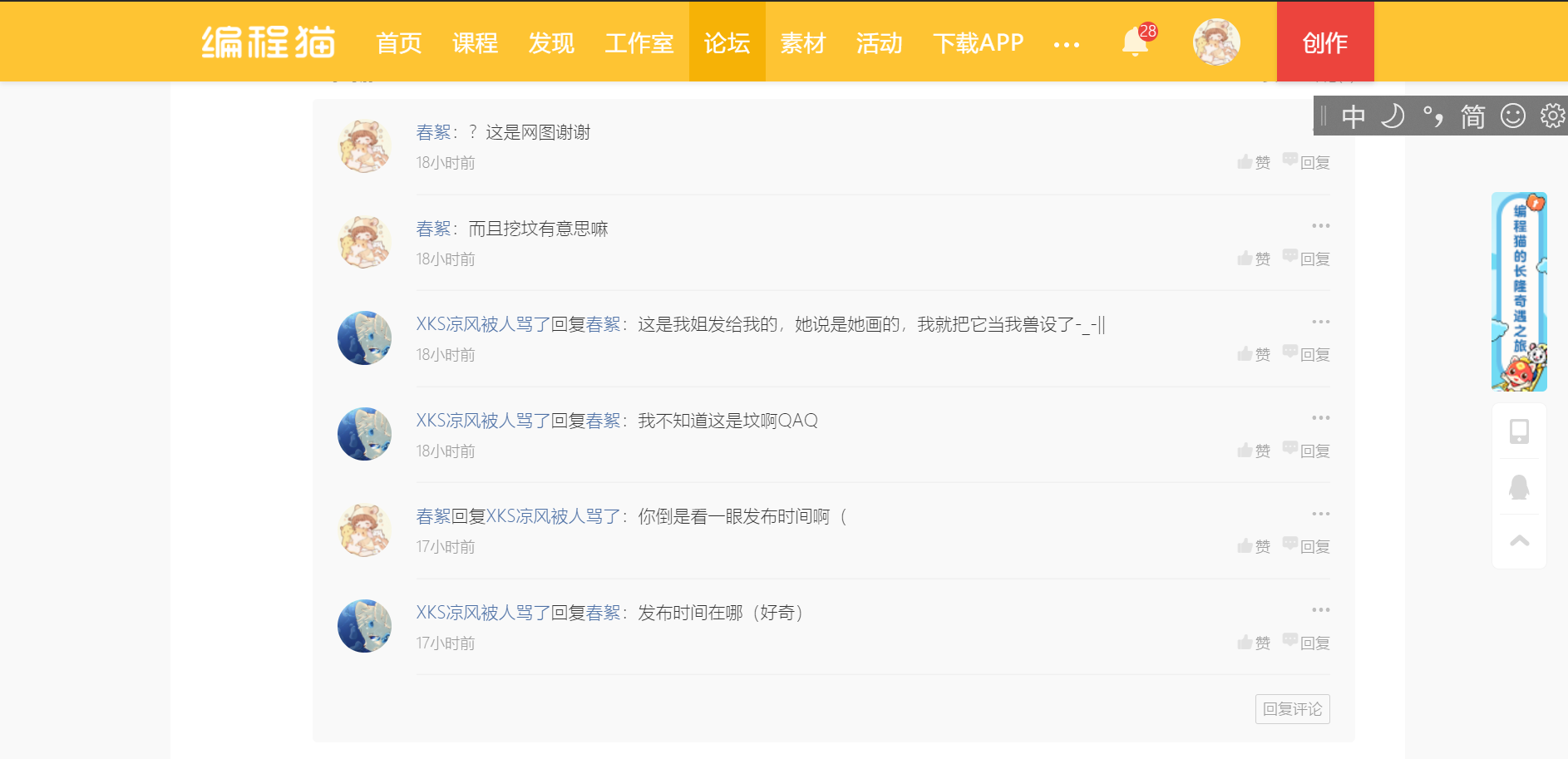Viewport: 1568px width, 759px height.
Task: Open more options for 你倒是看一眼发布时间啊 comment
Action: pos(1320,514)
